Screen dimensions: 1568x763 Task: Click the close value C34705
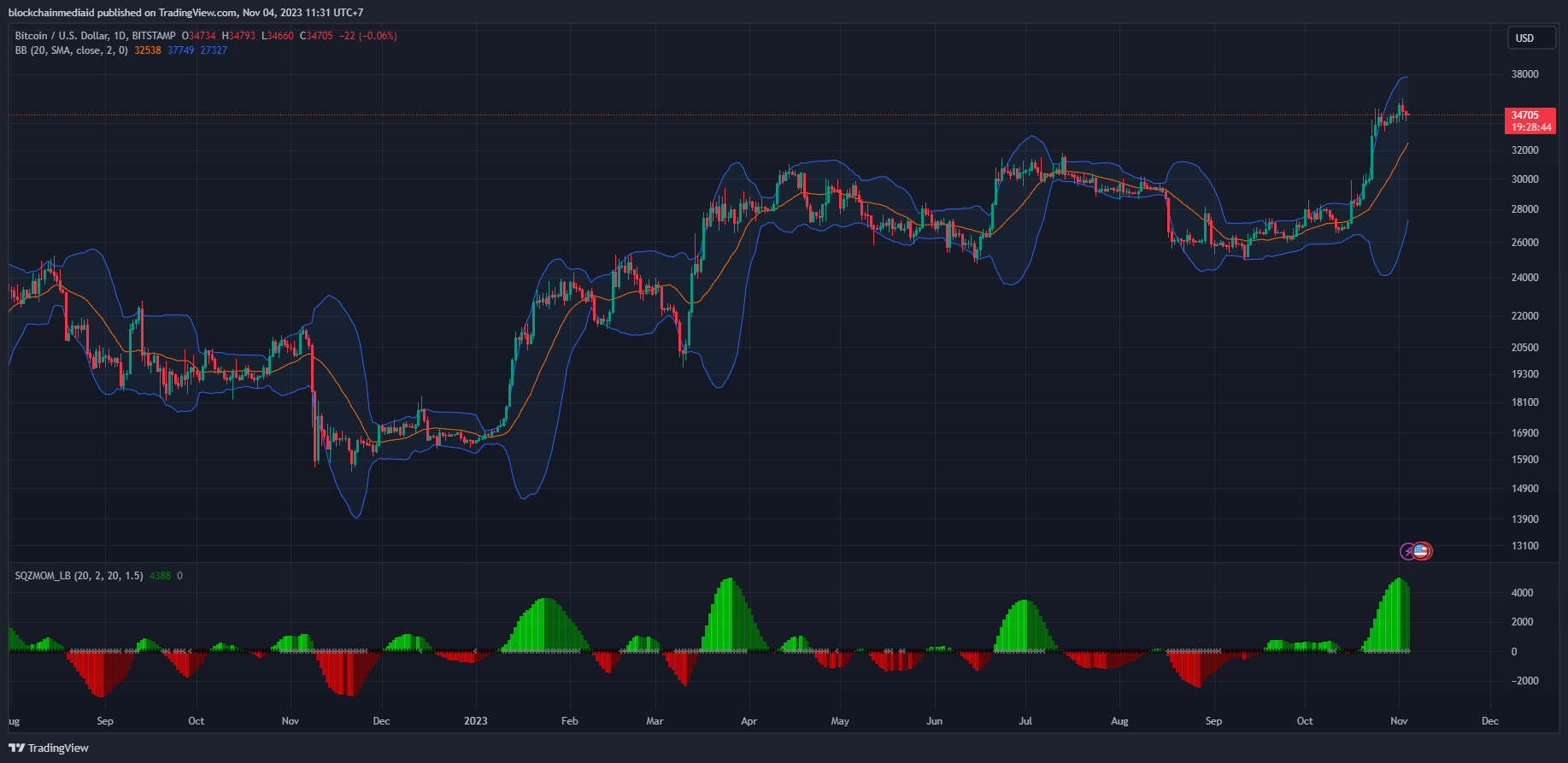(316, 36)
